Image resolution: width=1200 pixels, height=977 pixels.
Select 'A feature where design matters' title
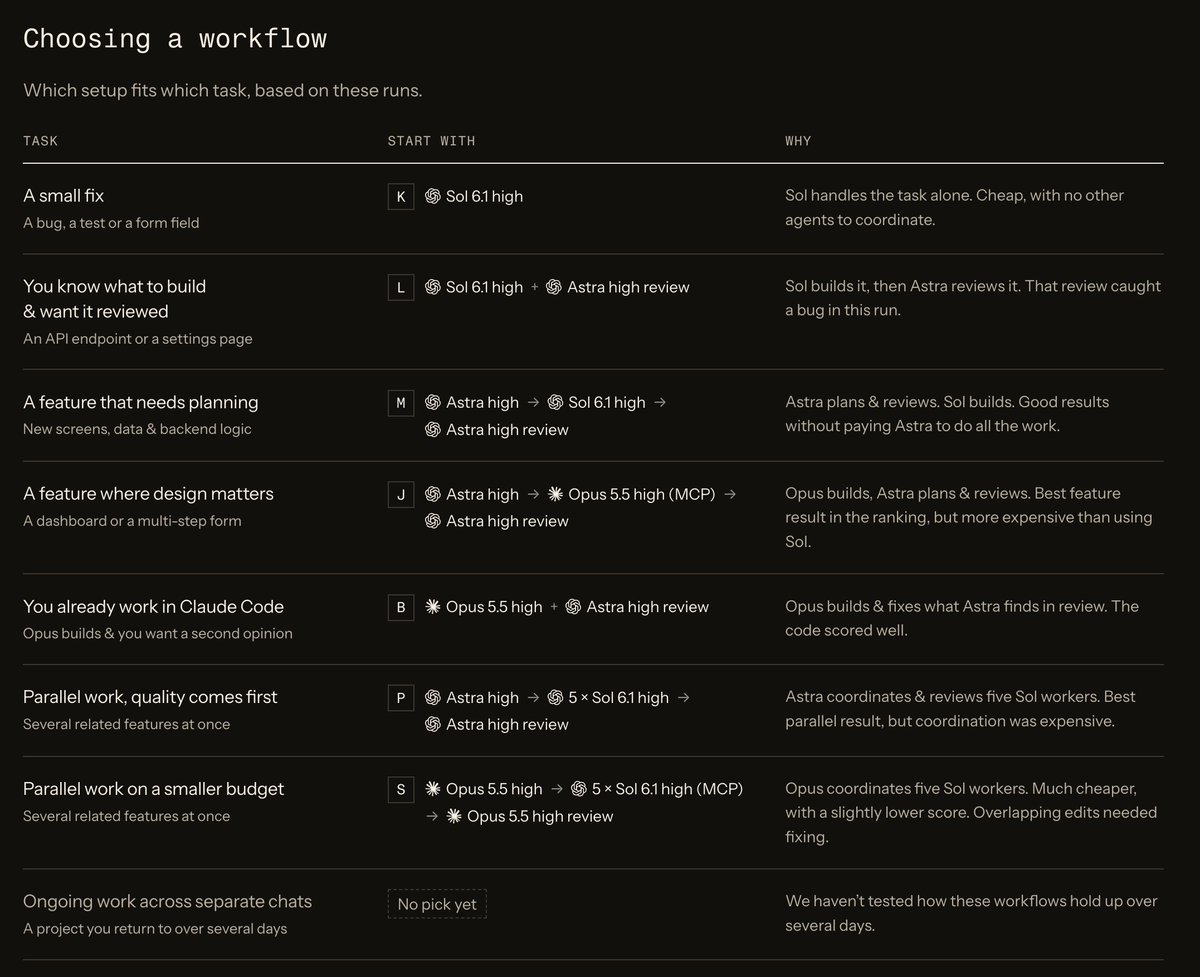(148, 494)
